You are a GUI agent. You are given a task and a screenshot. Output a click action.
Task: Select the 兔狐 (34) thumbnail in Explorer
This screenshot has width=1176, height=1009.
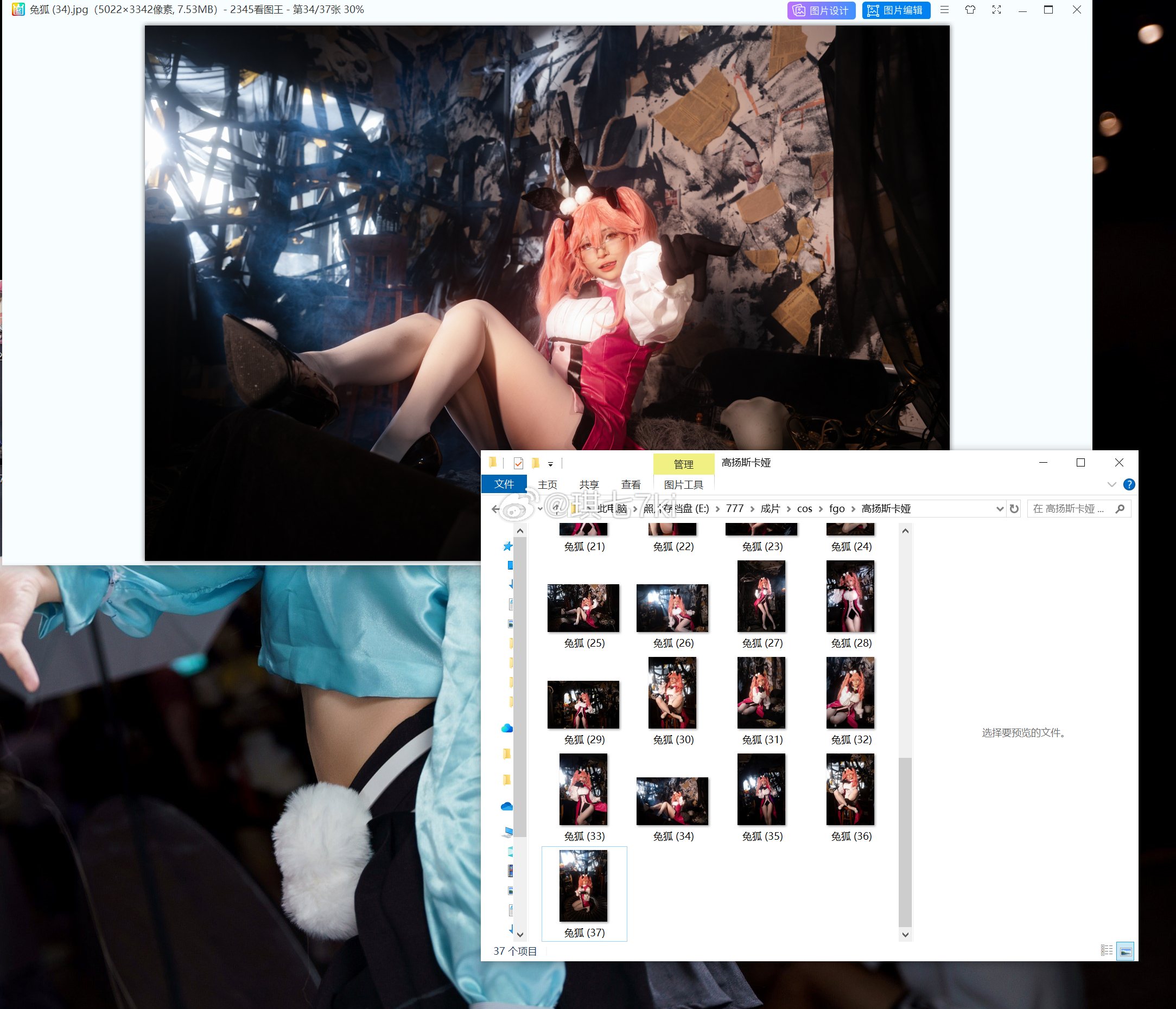(x=672, y=801)
